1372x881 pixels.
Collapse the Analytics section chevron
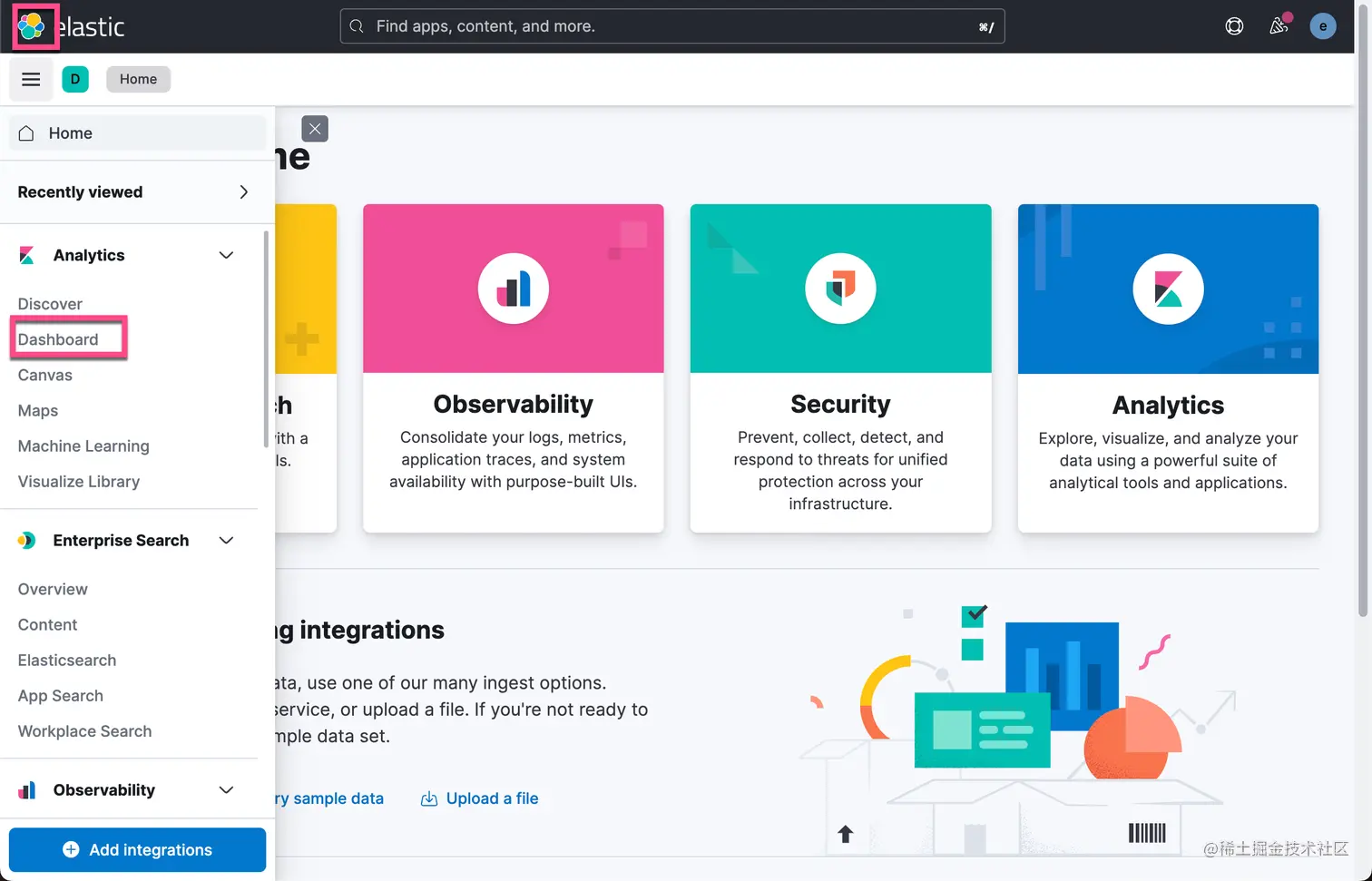227,256
